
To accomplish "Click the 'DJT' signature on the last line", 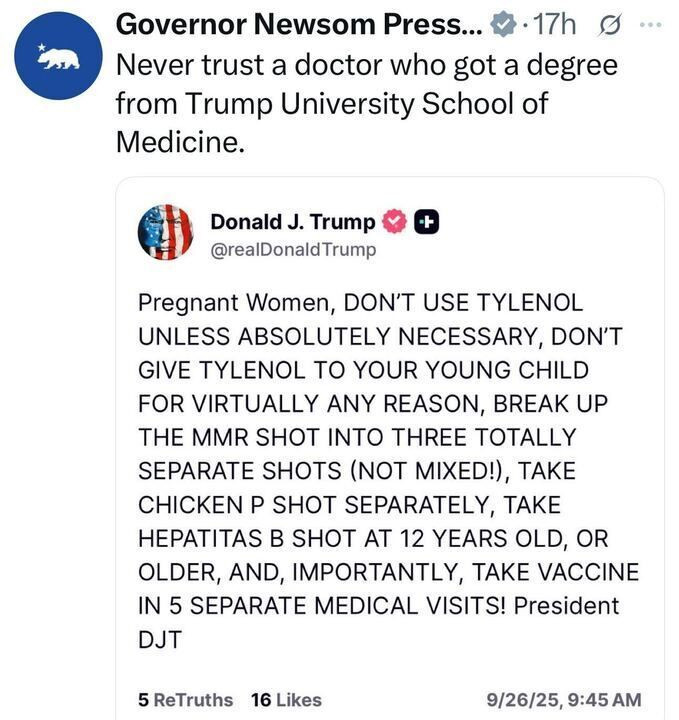I will (x=160, y=640).
